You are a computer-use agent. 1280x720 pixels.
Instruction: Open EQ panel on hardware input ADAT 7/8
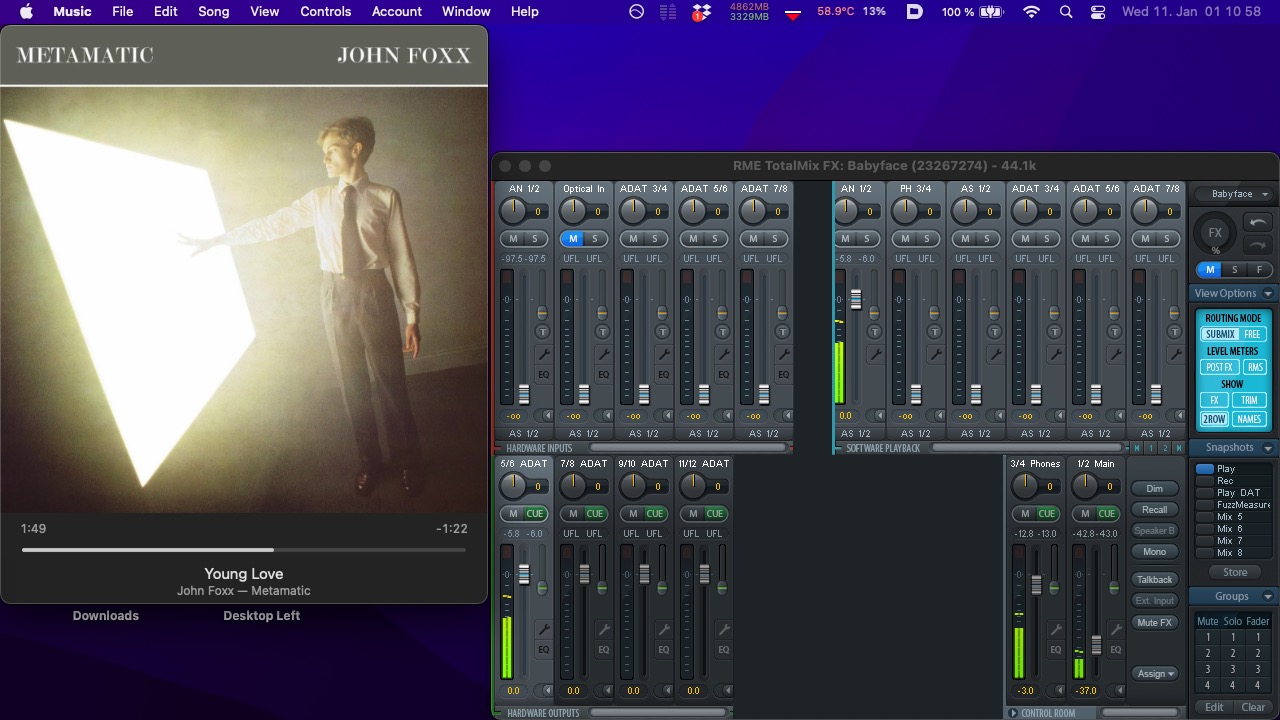784,375
